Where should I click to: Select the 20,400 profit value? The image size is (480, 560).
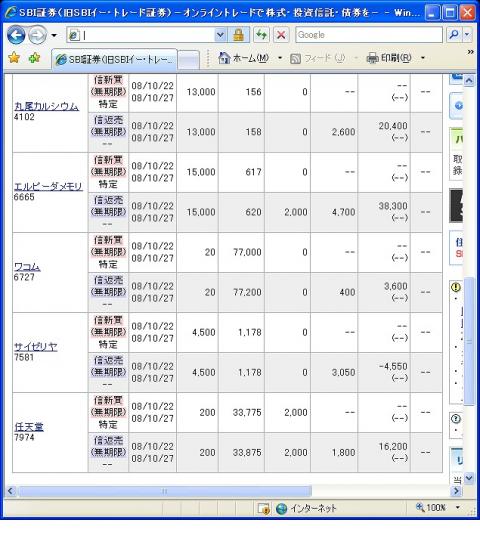(x=393, y=126)
